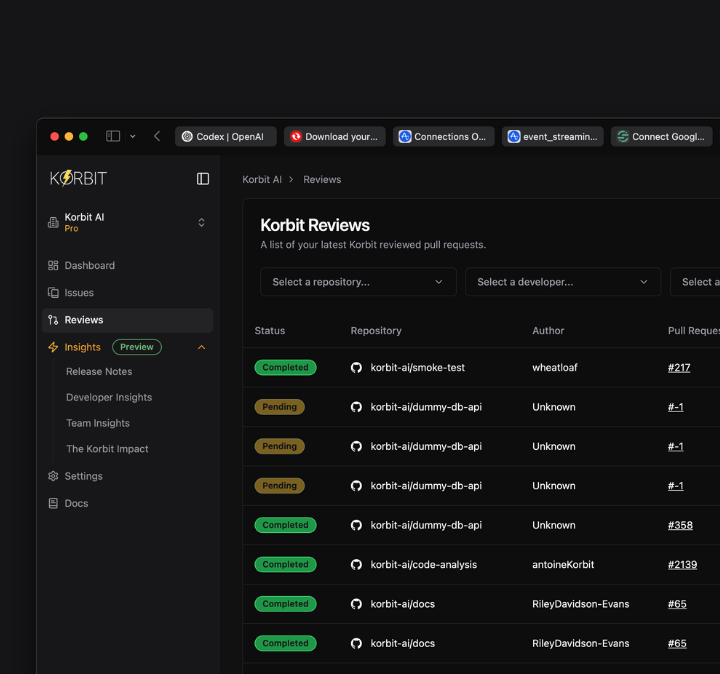This screenshot has height=674, width=720.
Task: Switch to the Connect Googl... tab
Action: 661,136
